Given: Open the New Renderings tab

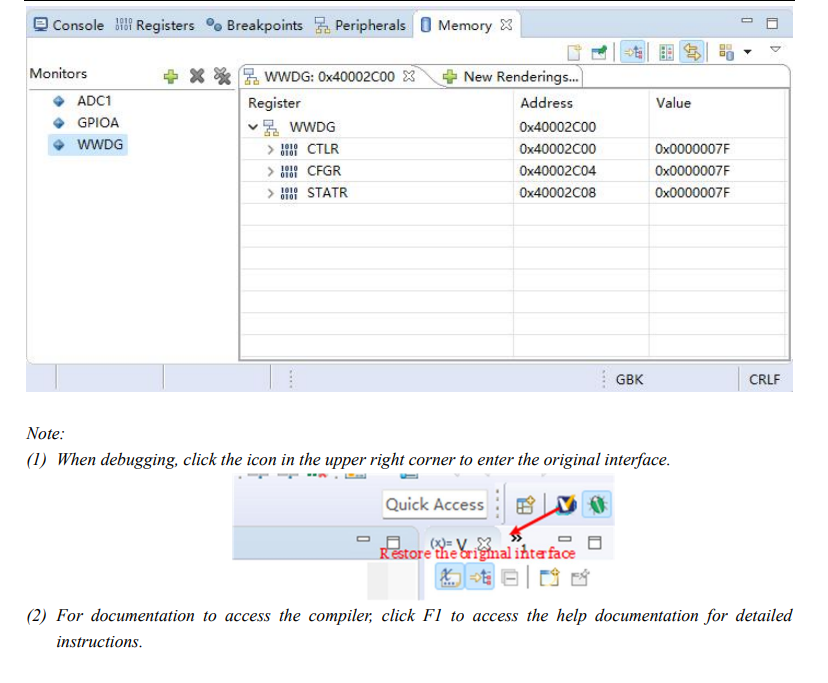Looking at the screenshot, I should pos(511,77).
